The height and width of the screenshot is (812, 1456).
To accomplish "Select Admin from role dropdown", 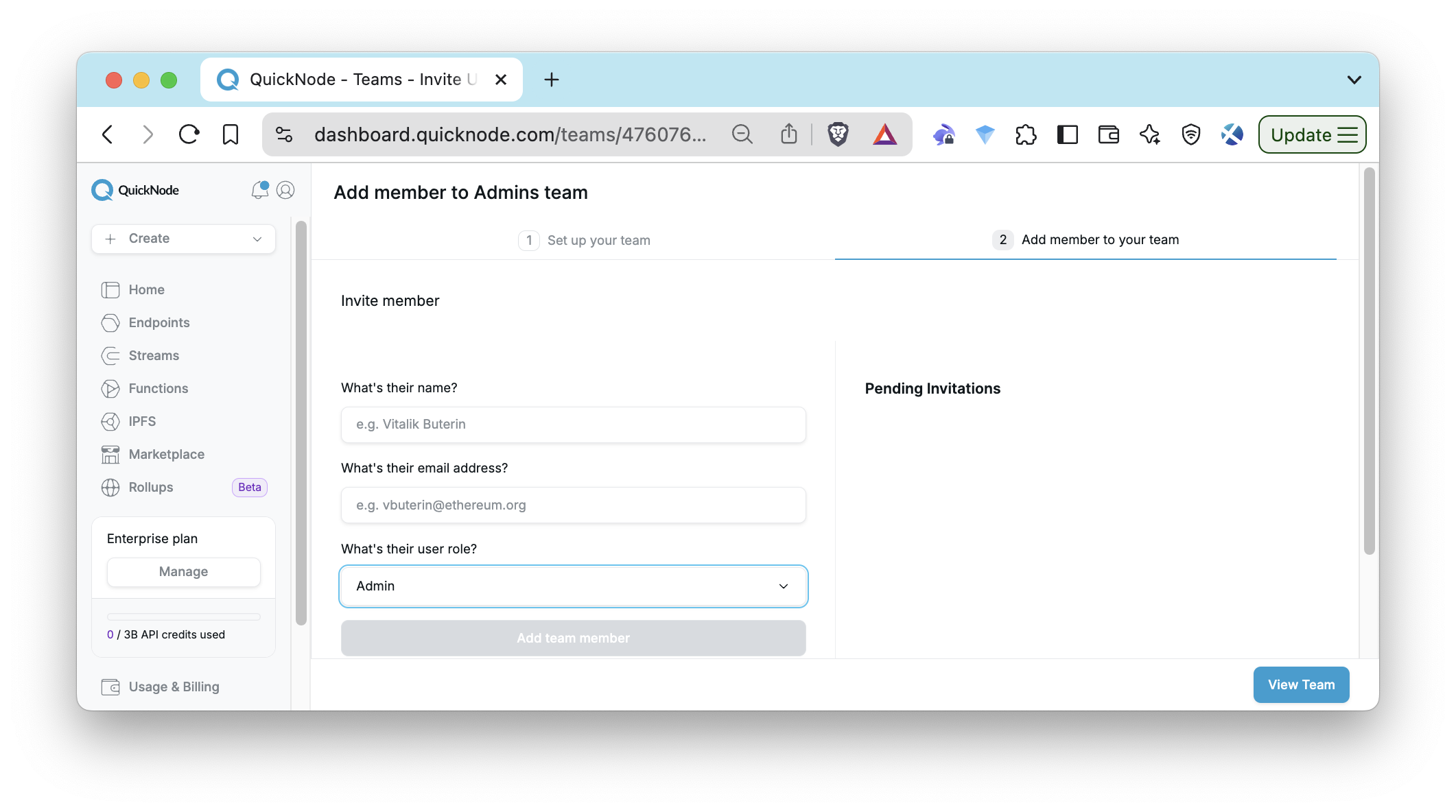I will click(573, 585).
